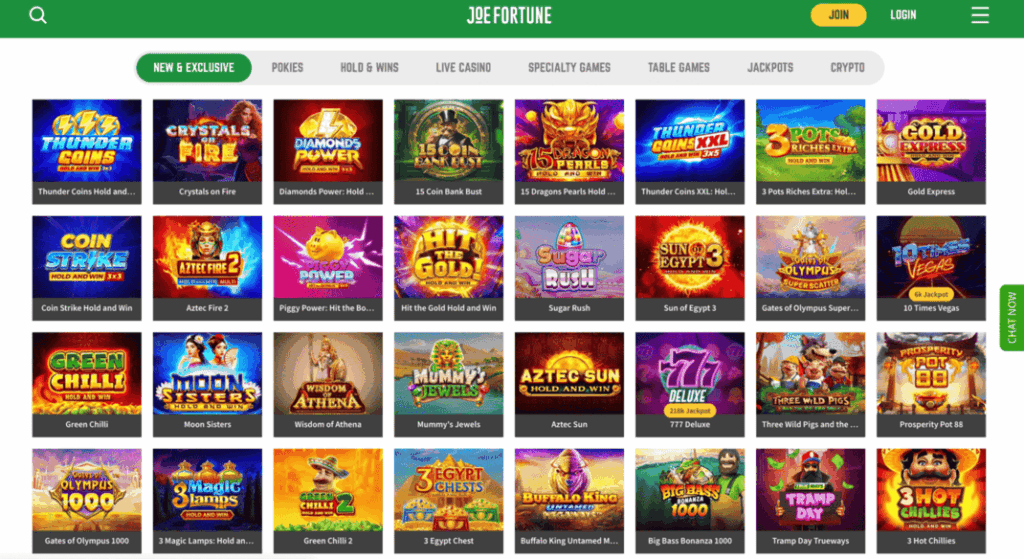Open the Gold Express game tile
This screenshot has width=1024, height=559.
pyautogui.click(x=931, y=152)
